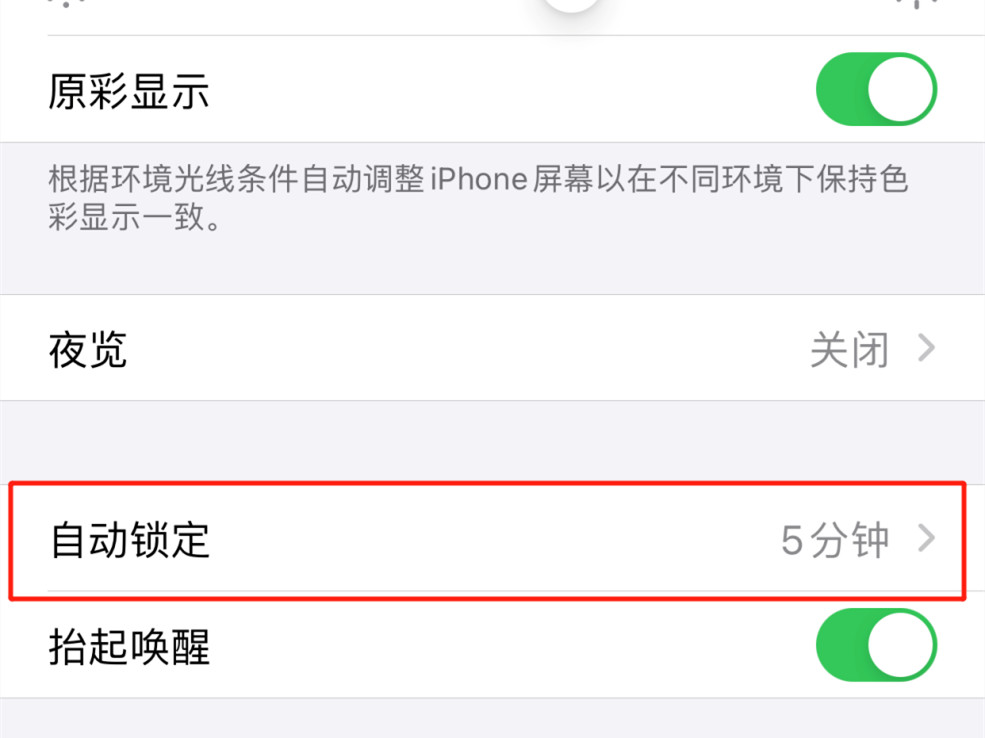Click the 原彩显示 description paragraph
Screen dimensions: 985x738
pyautogui.click(x=478, y=198)
